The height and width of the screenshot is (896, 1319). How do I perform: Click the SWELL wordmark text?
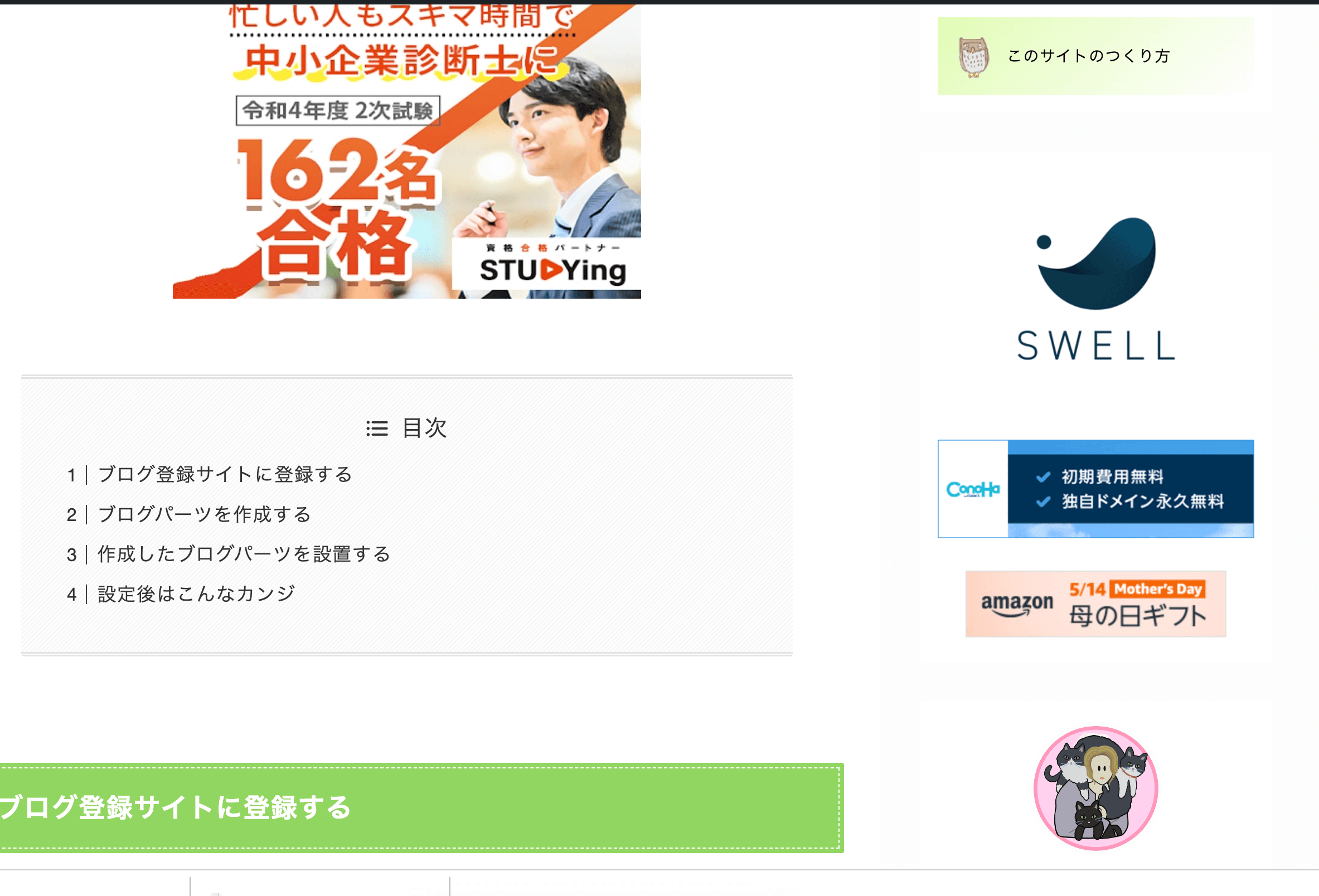click(1095, 345)
